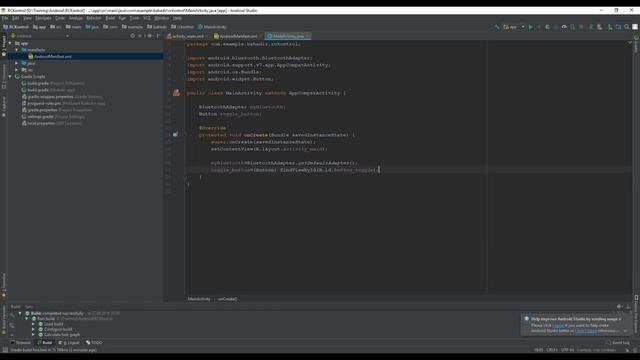The height and width of the screenshot is (360, 640).
Task: Click the MainActivity breadcrumb in navigation bar
Action: click(x=212, y=27)
